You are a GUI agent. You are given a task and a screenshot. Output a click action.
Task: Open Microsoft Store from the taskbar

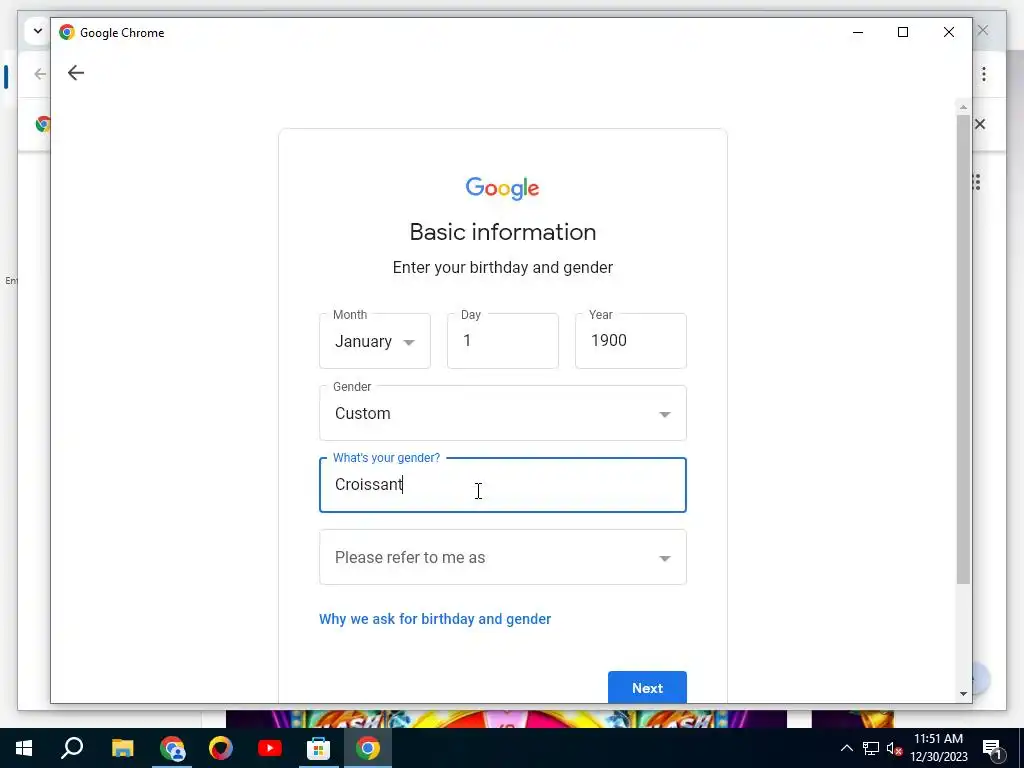coord(319,748)
